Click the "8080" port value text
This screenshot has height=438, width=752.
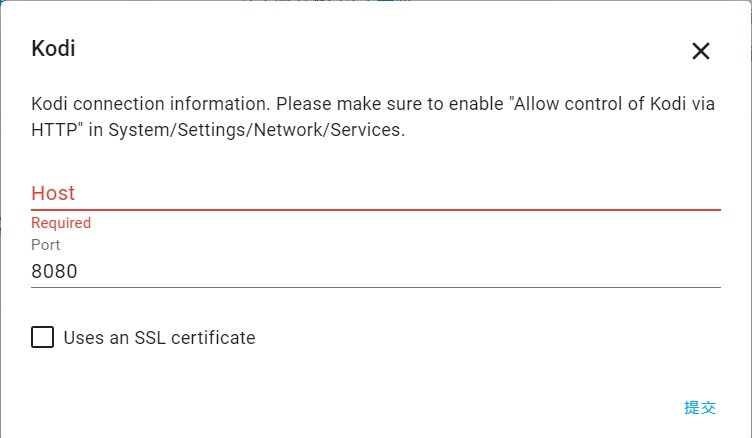pos(54,271)
